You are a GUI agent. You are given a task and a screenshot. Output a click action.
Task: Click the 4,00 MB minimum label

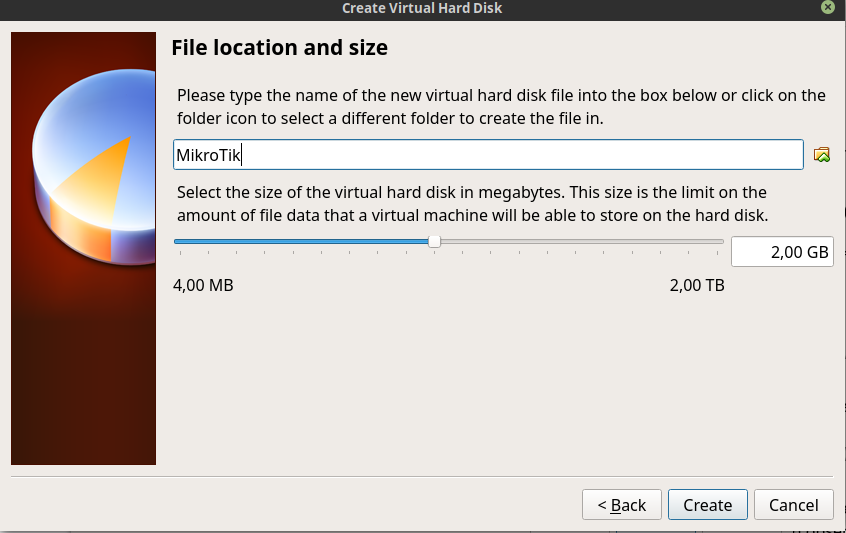(203, 286)
